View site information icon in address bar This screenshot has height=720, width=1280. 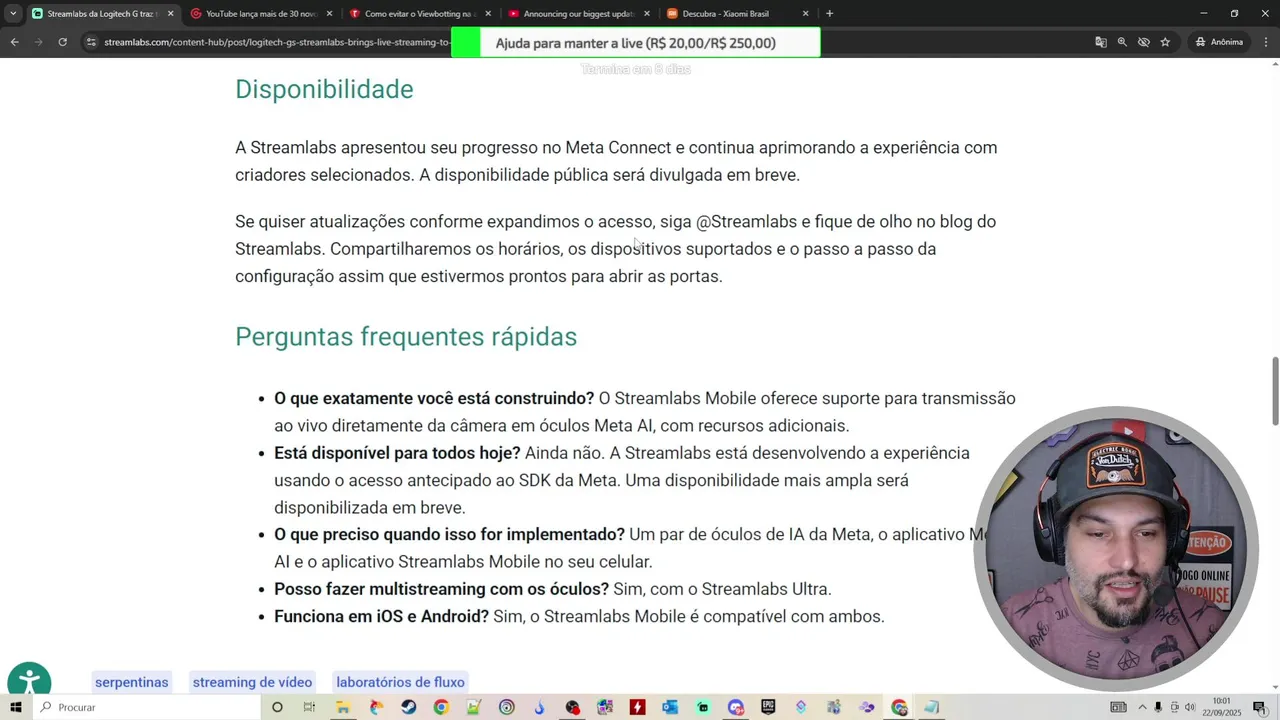[91, 42]
